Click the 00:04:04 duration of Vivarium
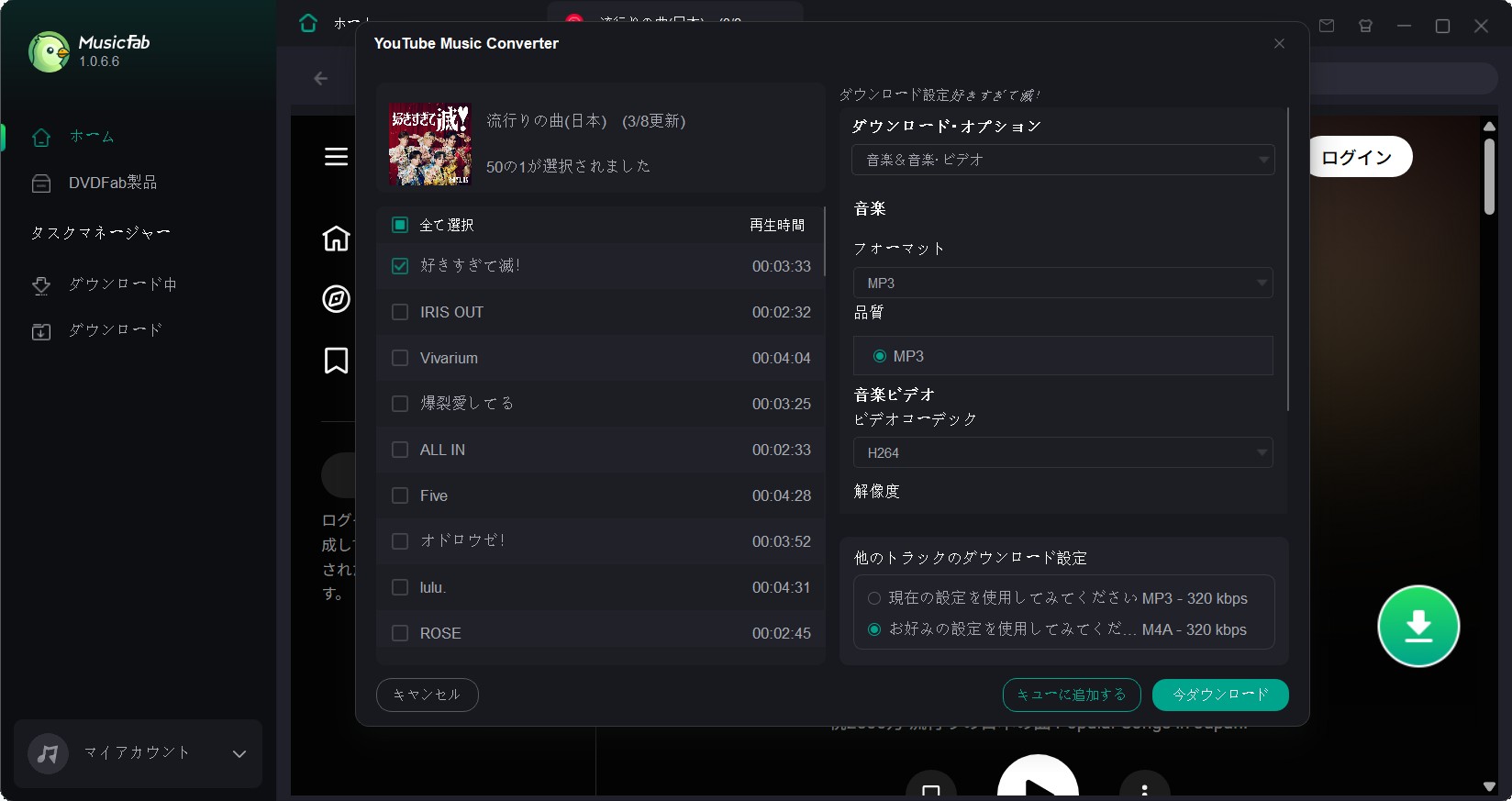Image resolution: width=1512 pixels, height=801 pixels. click(782, 358)
